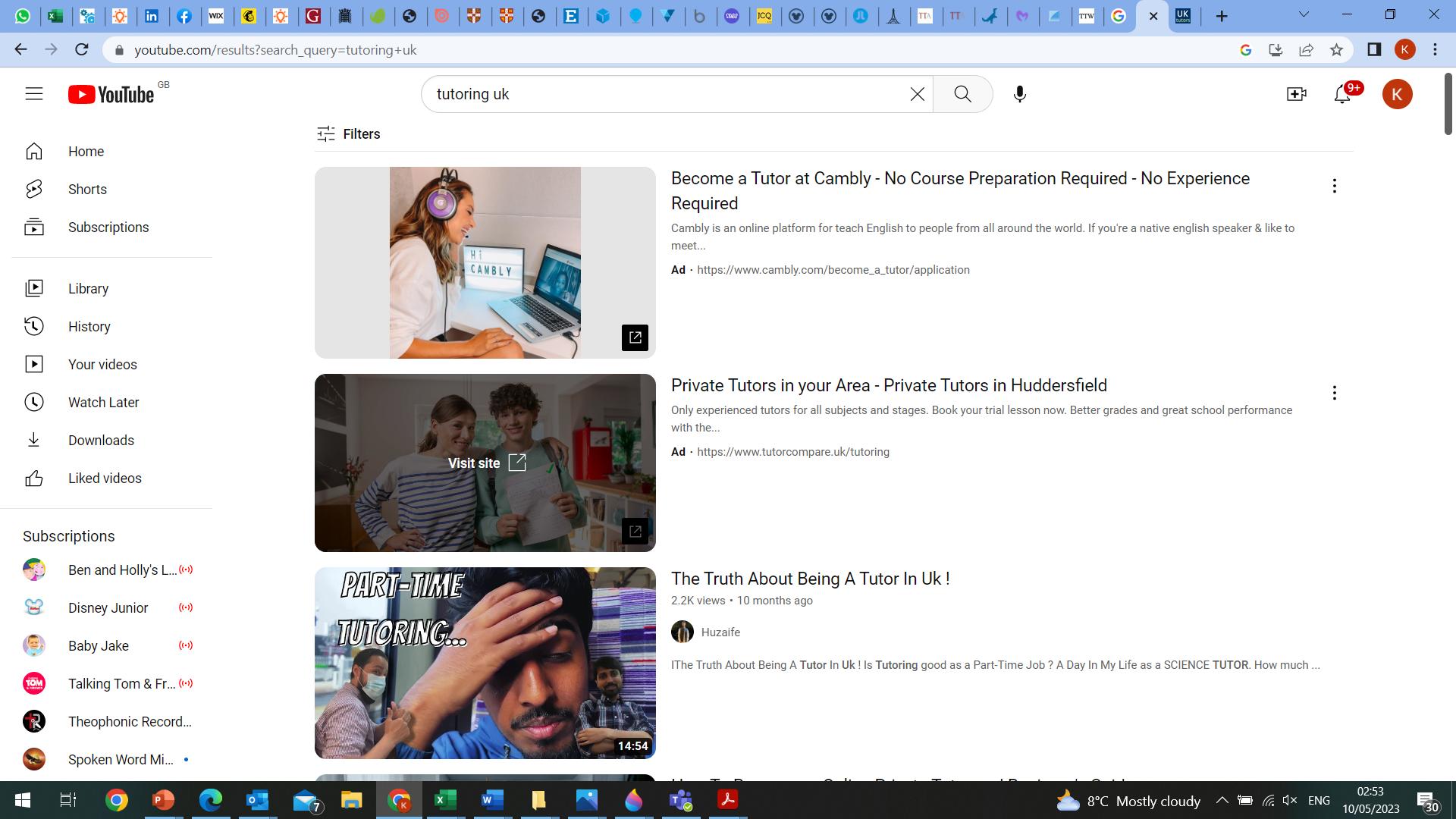The height and width of the screenshot is (819, 1456).
Task: Open the notifications bell
Action: tap(1342, 94)
